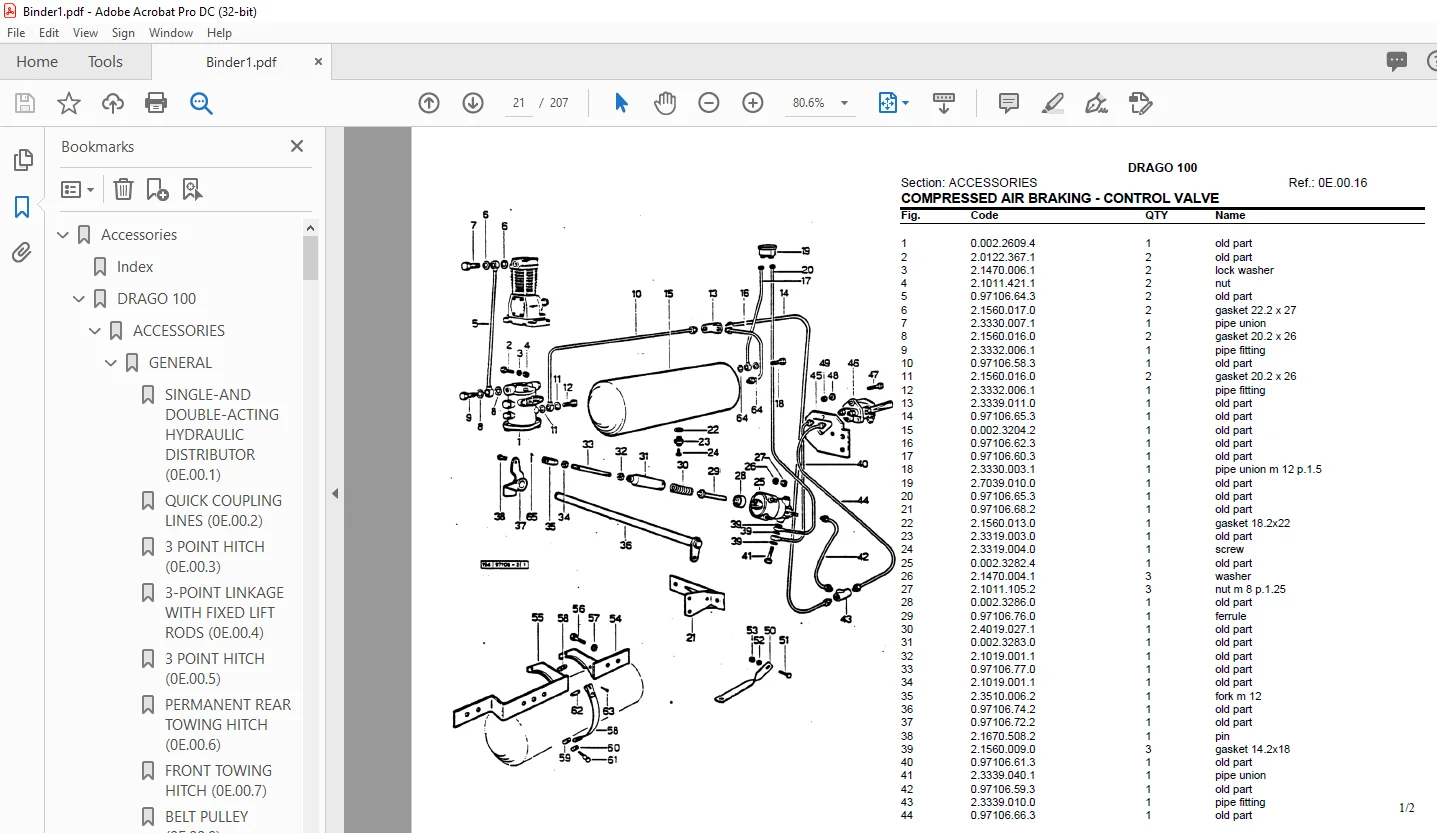Zoom out with the minus icon

pyautogui.click(x=709, y=103)
